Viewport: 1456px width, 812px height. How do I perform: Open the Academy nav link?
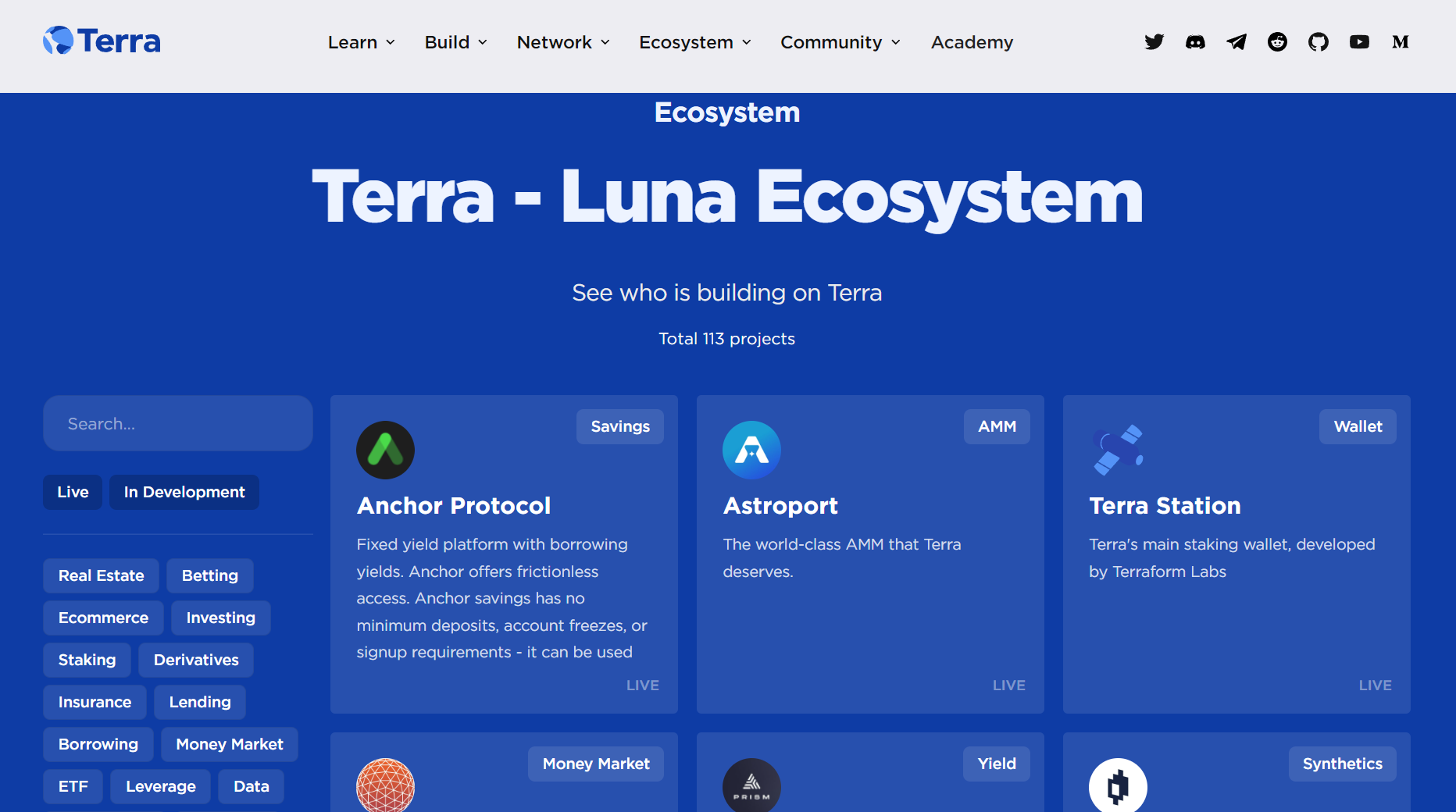pyautogui.click(x=972, y=42)
